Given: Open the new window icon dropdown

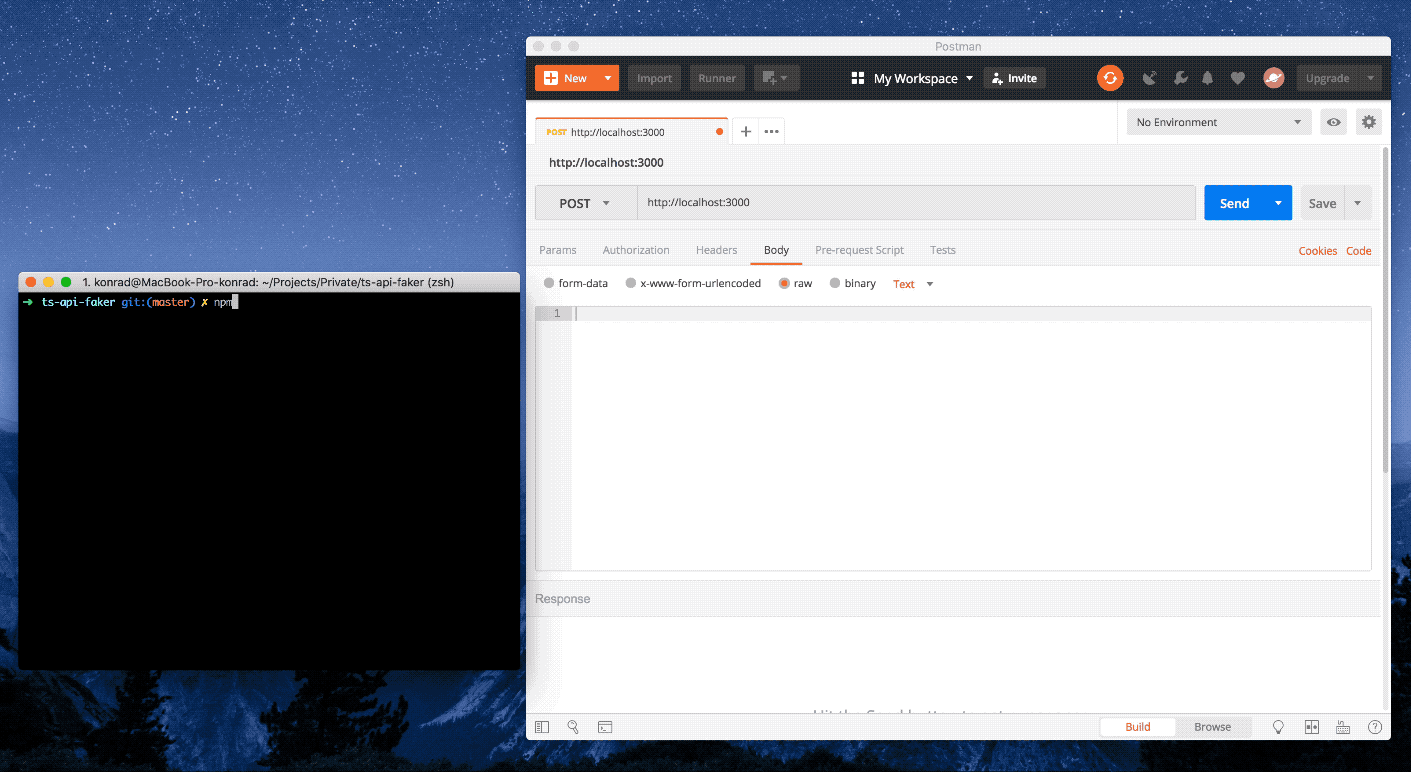Looking at the screenshot, I should point(776,78).
